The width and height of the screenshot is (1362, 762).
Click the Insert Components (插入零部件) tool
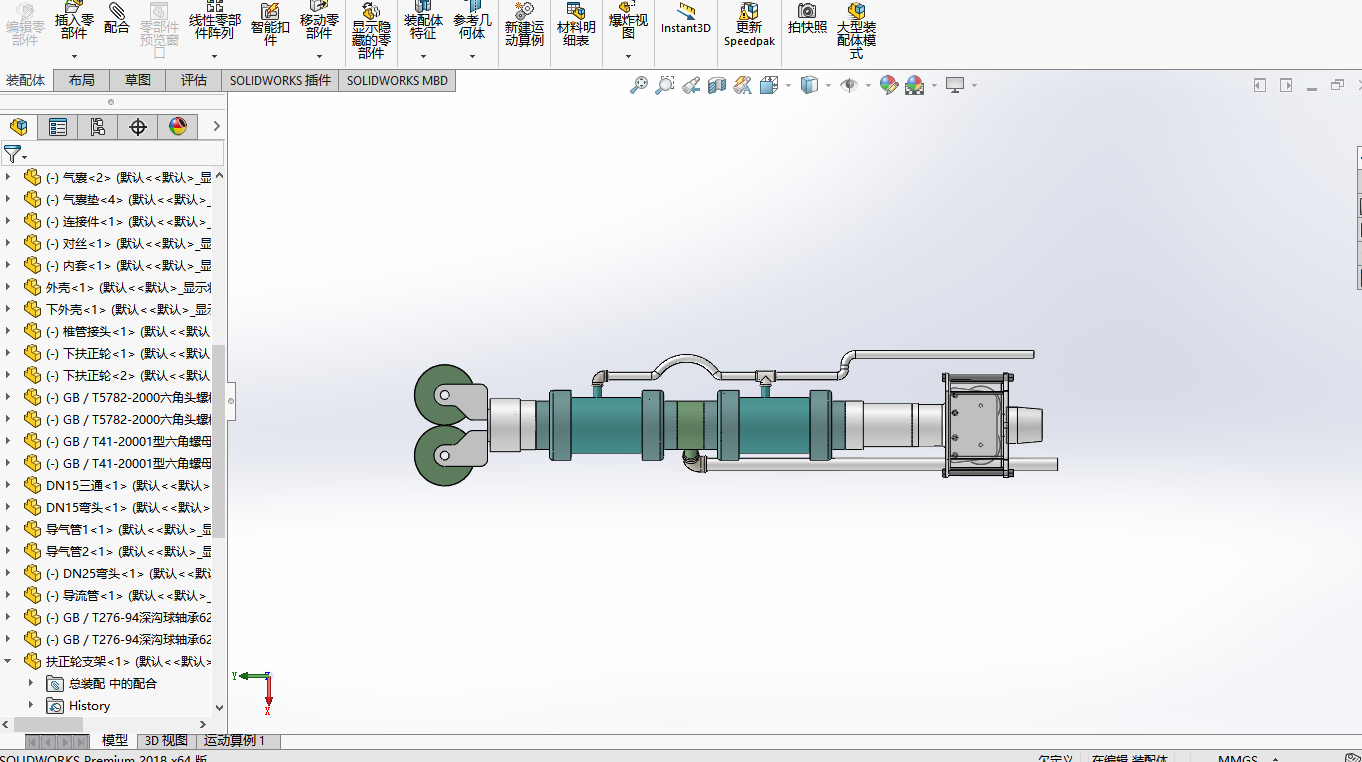[74, 22]
